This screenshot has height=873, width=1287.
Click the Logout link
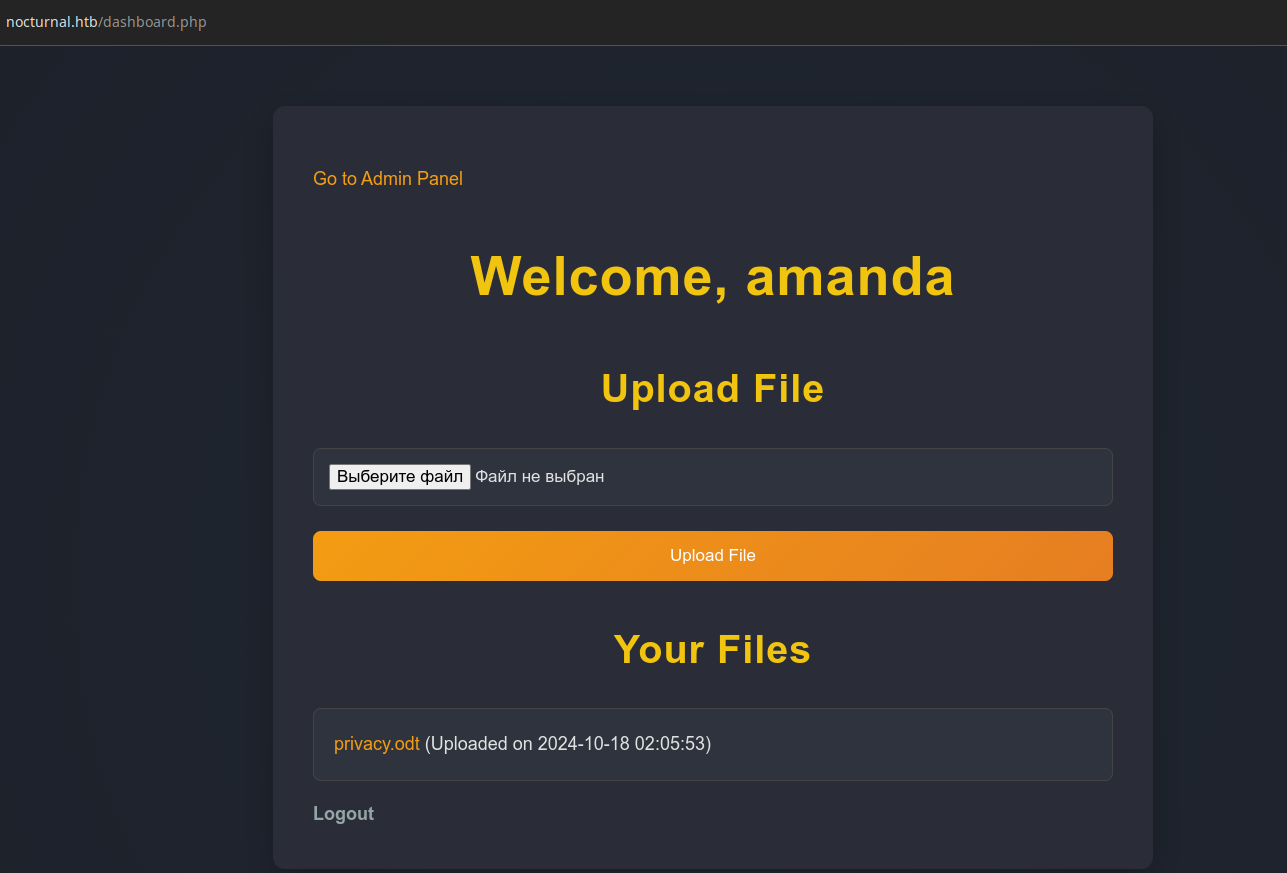pyautogui.click(x=344, y=814)
